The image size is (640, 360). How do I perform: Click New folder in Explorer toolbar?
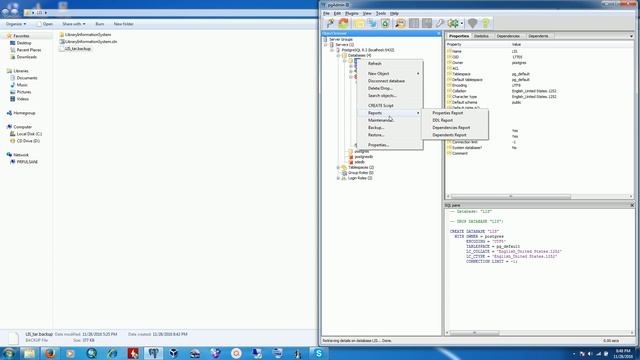click(123, 24)
